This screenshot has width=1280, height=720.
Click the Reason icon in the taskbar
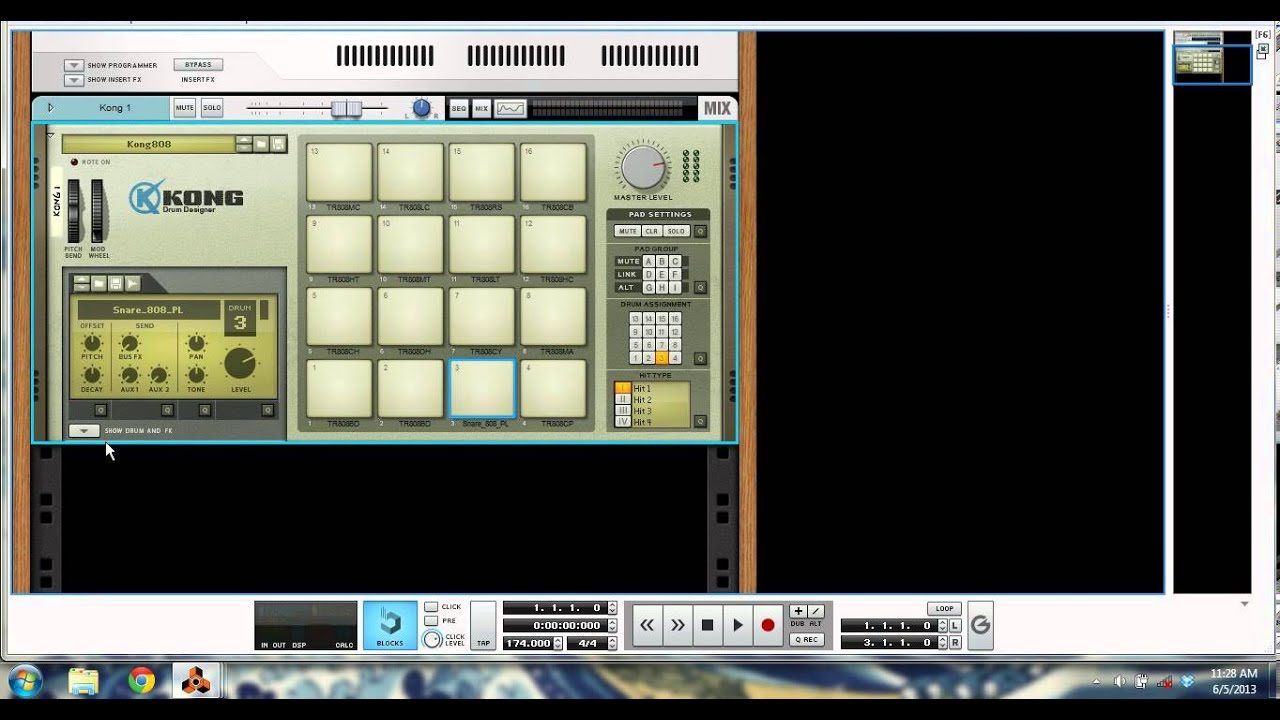196,682
